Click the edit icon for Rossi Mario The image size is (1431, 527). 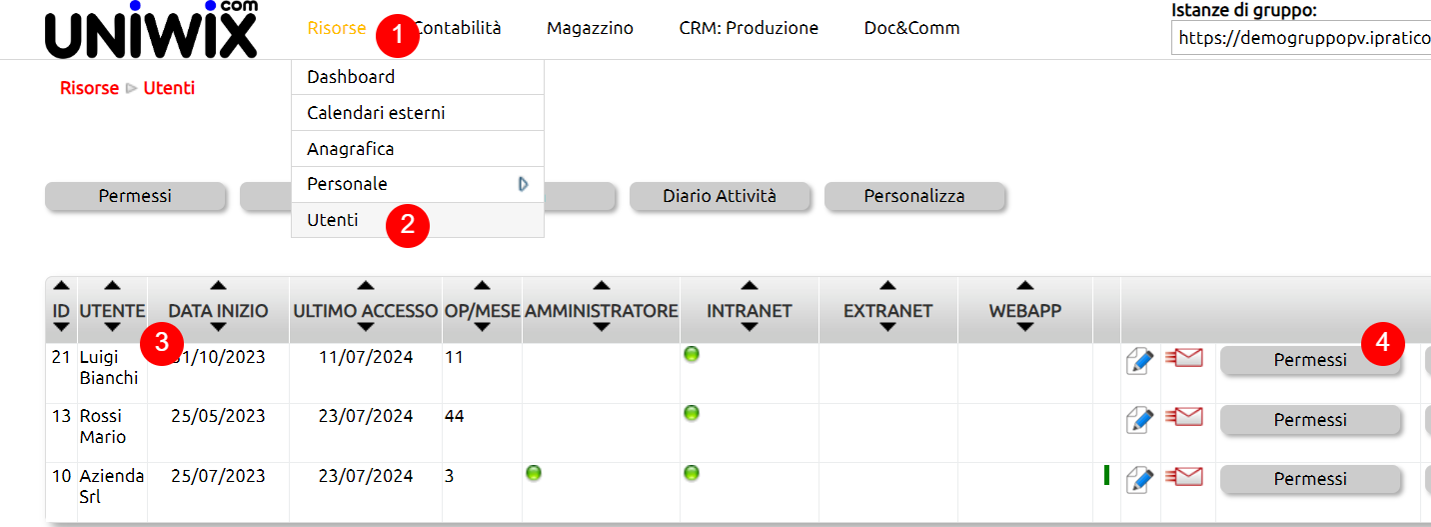[1139, 420]
